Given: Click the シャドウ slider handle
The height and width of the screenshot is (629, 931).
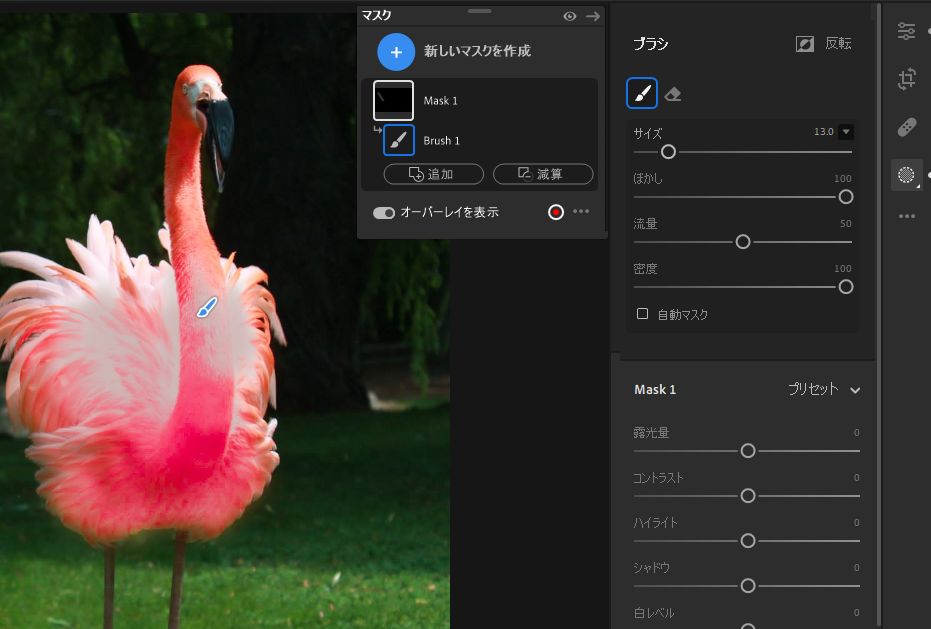Looking at the screenshot, I should (x=748, y=586).
